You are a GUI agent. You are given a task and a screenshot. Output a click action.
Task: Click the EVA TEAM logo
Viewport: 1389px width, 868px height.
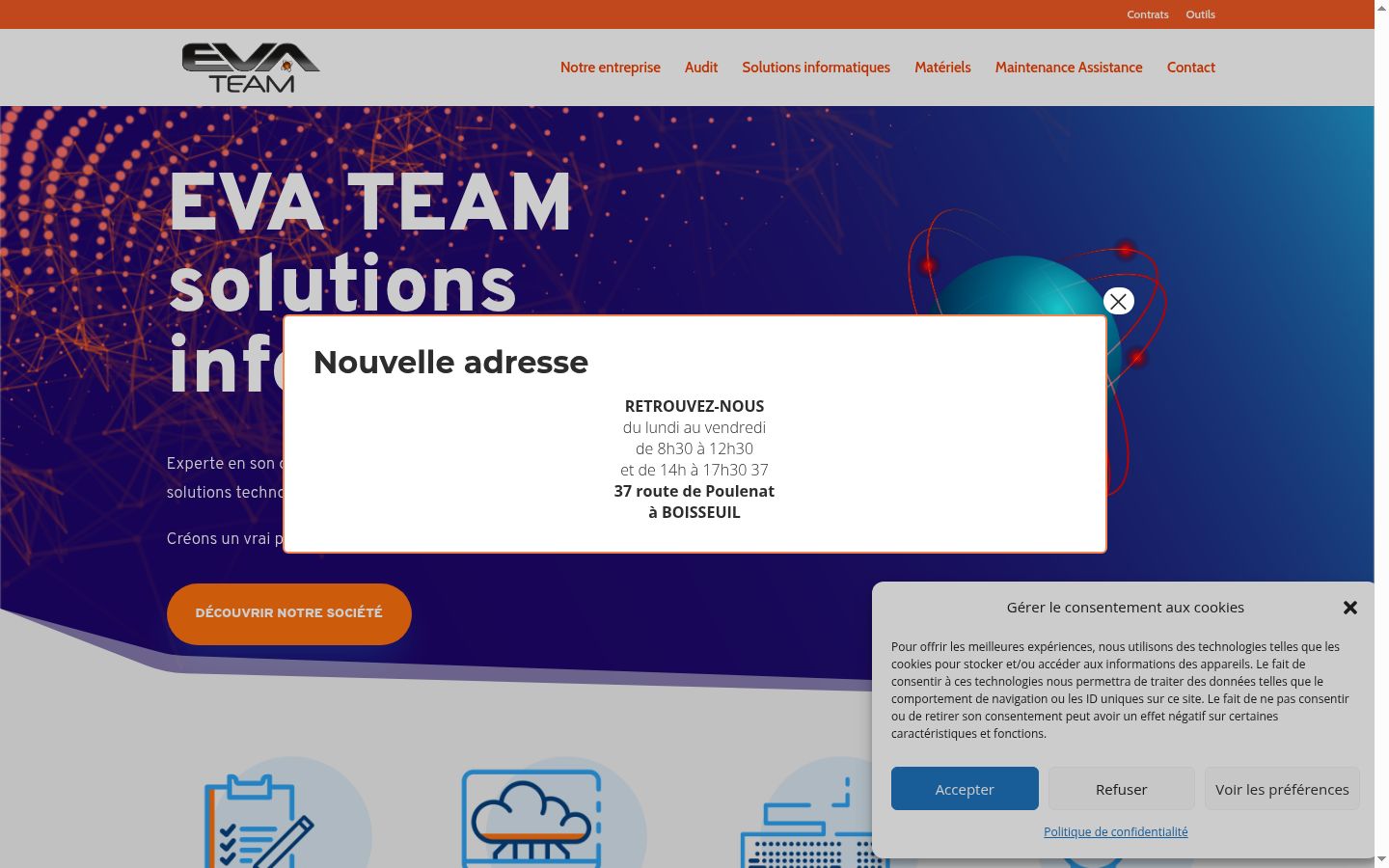point(251,68)
